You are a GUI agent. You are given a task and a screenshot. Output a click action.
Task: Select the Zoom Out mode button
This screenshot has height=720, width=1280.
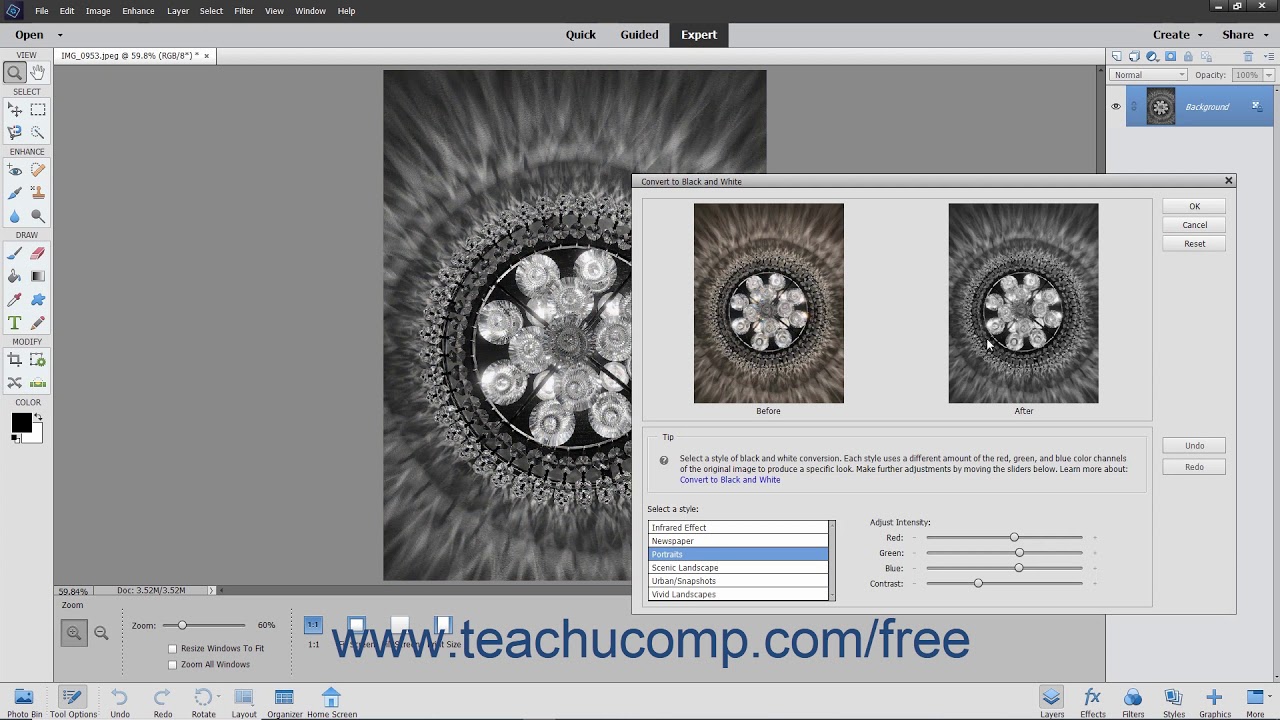click(101, 632)
